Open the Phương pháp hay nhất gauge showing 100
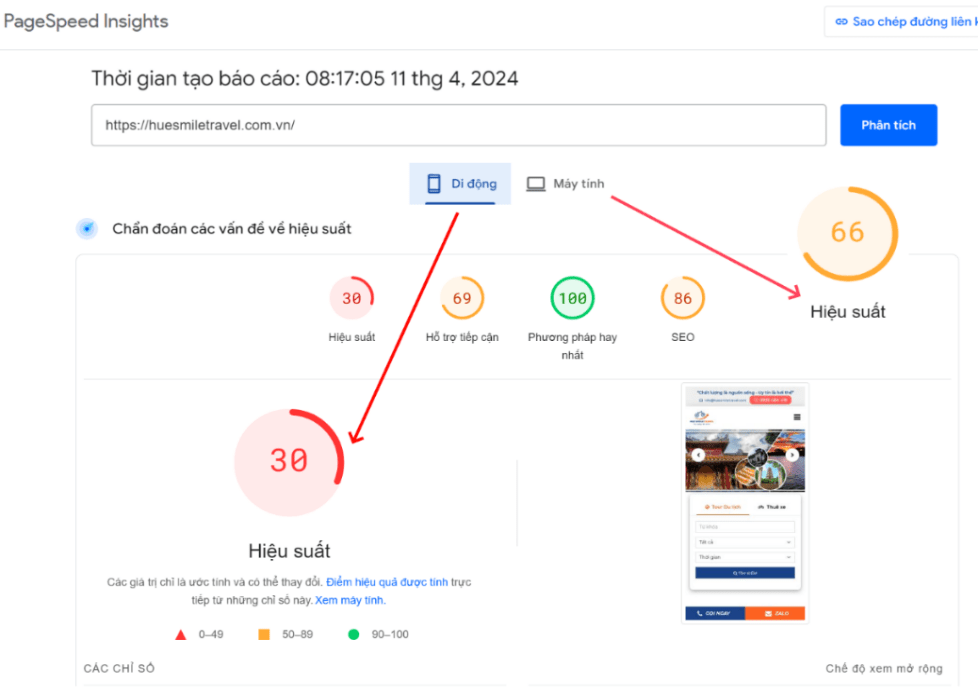Screen dimensions: 978x695 (573, 298)
